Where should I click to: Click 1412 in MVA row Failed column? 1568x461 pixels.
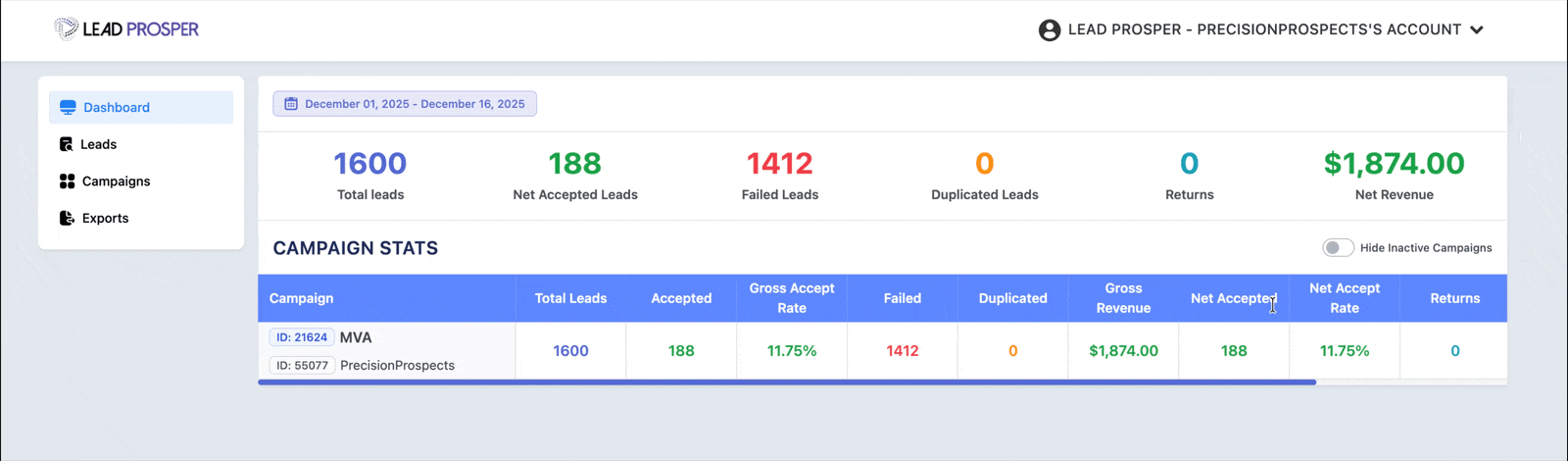click(903, 351)
